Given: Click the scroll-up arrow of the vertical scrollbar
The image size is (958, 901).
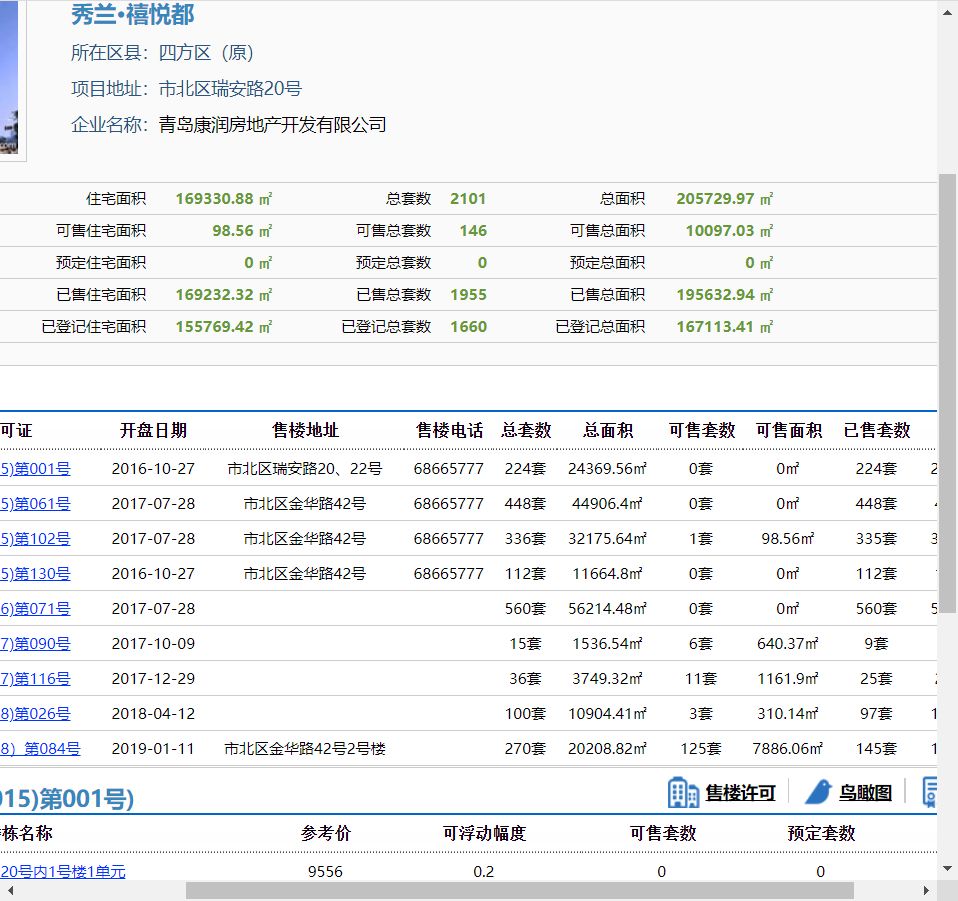Looking at the screenshot, I should pos(949,12).
